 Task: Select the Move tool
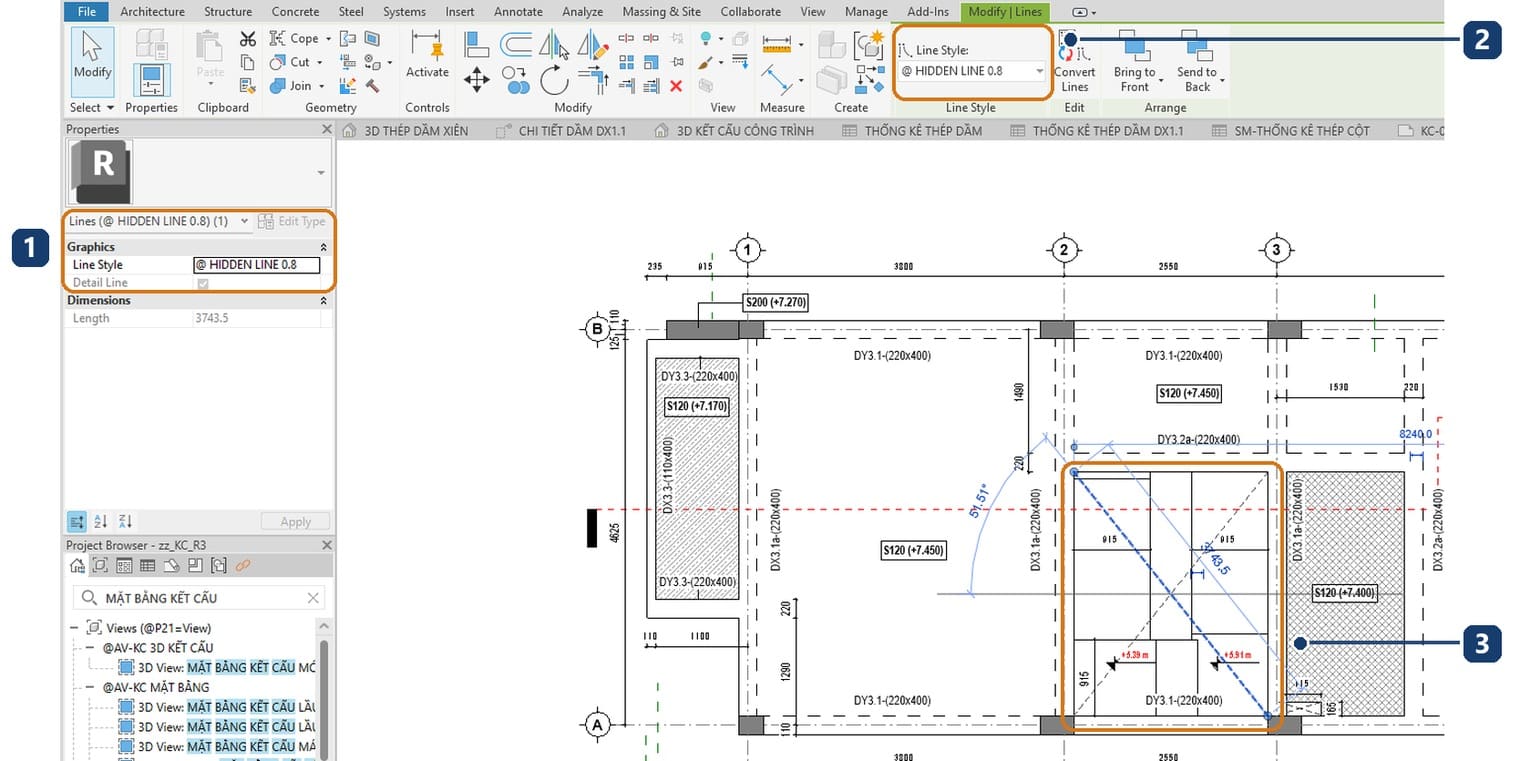tap(477, 80)
